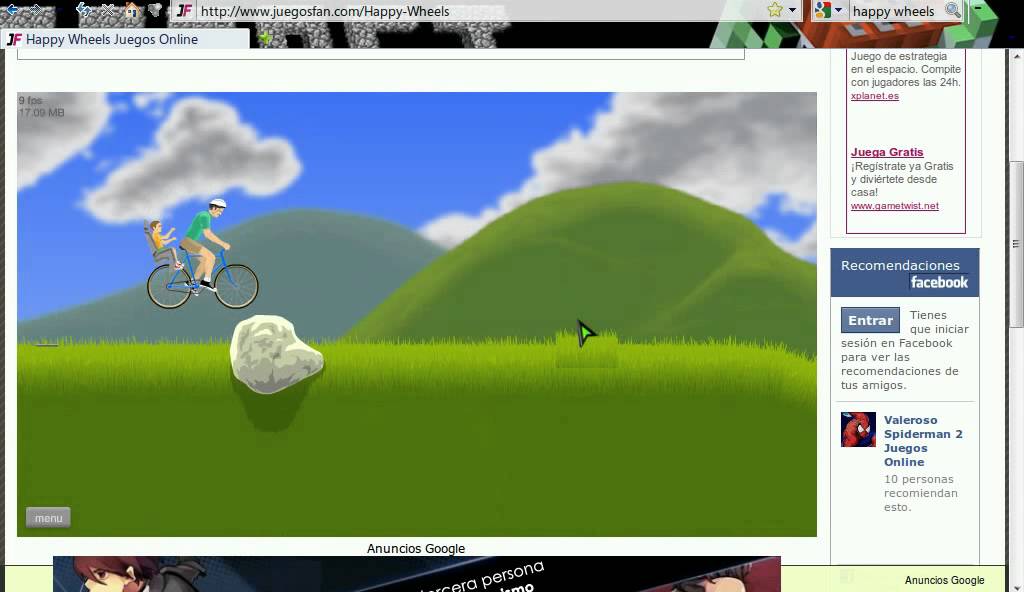Visit the www.gametwist.net link
This screenshot has height=592, width=1024.
point(895,206)
